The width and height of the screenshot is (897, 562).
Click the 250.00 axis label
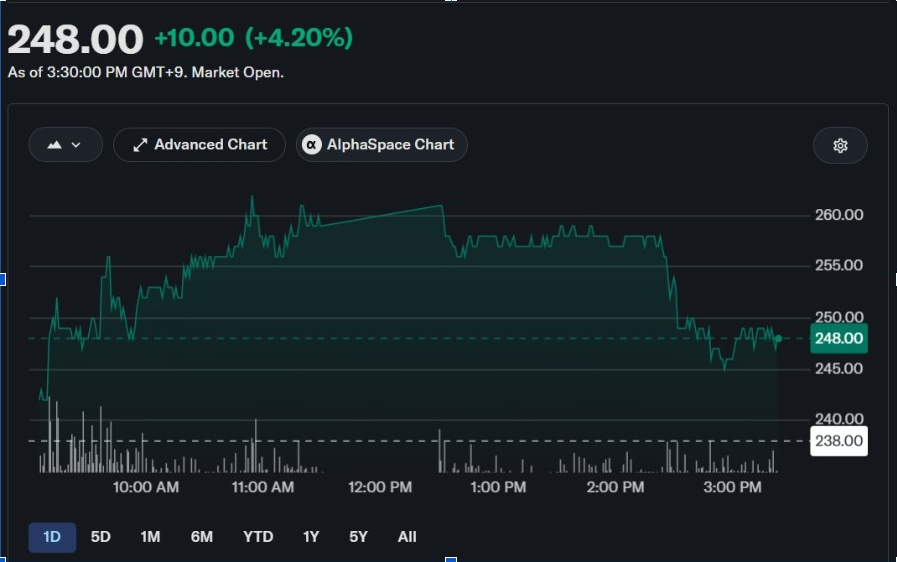click(x=839, y=317)
